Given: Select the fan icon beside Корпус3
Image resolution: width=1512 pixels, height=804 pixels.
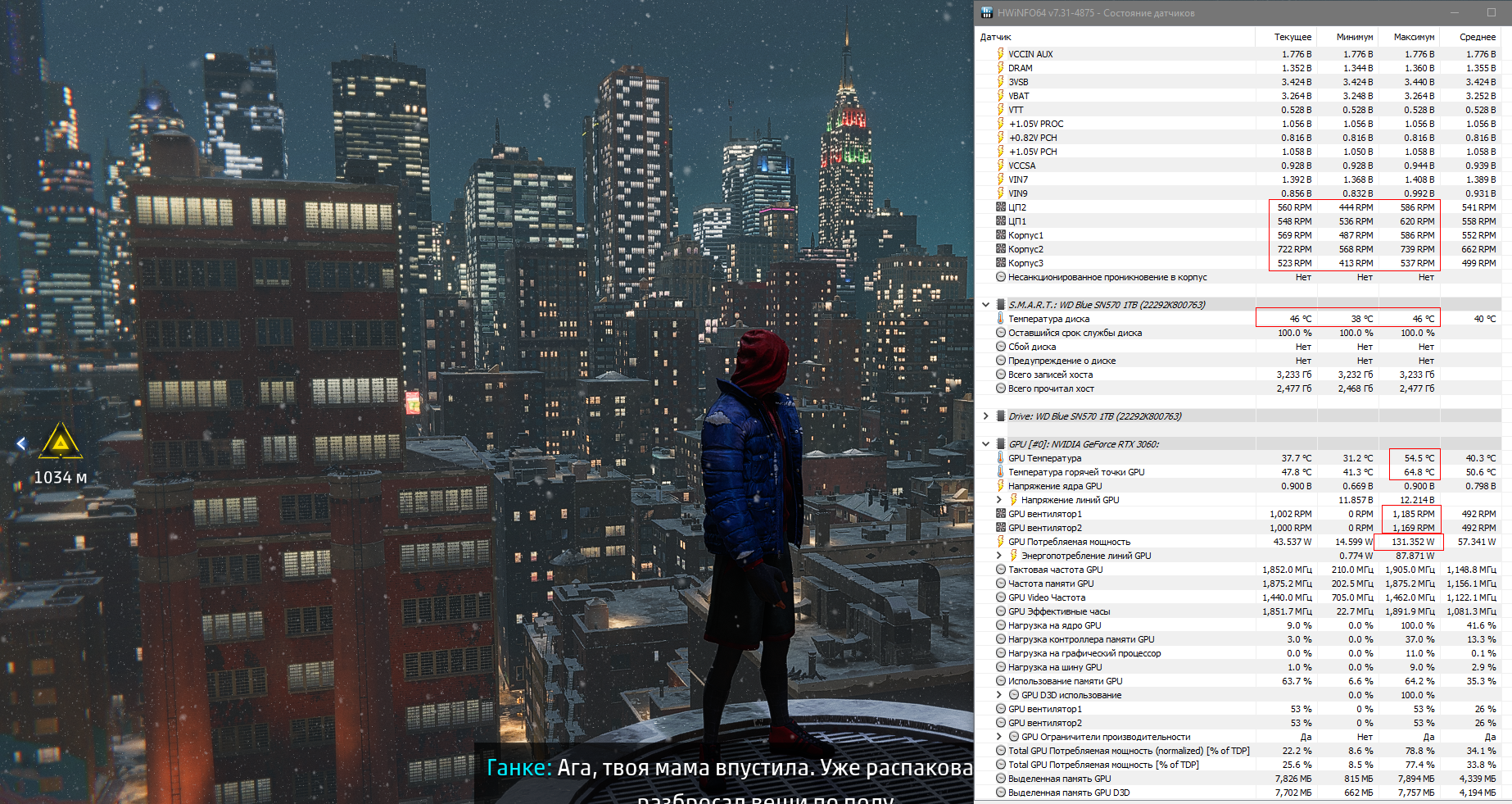Looking at the screenshot, I should [x=1000, y=263].
